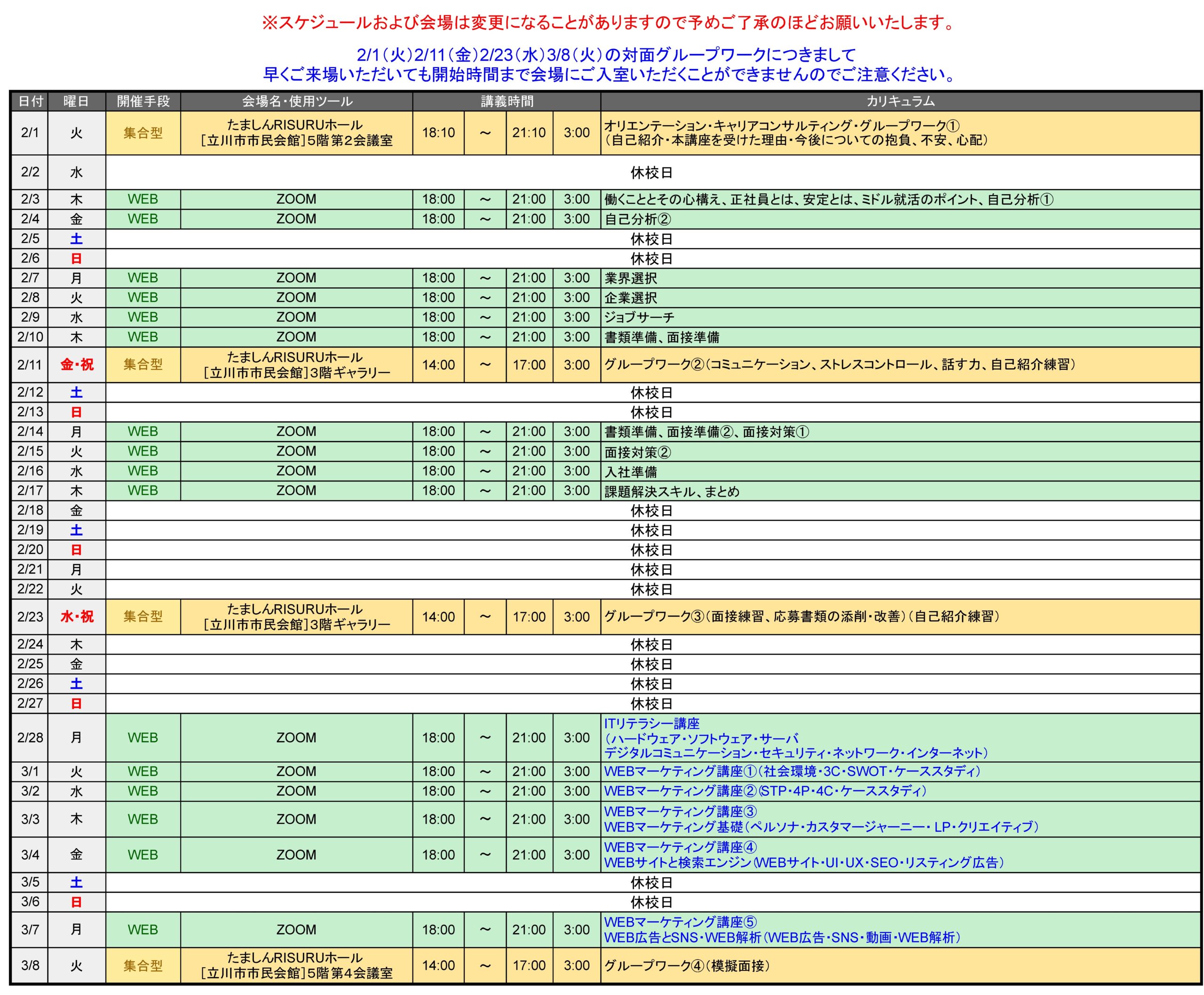Click the 曜日 column header
The height and width of the screenshot is (995, 1204).
click(77, 102)
